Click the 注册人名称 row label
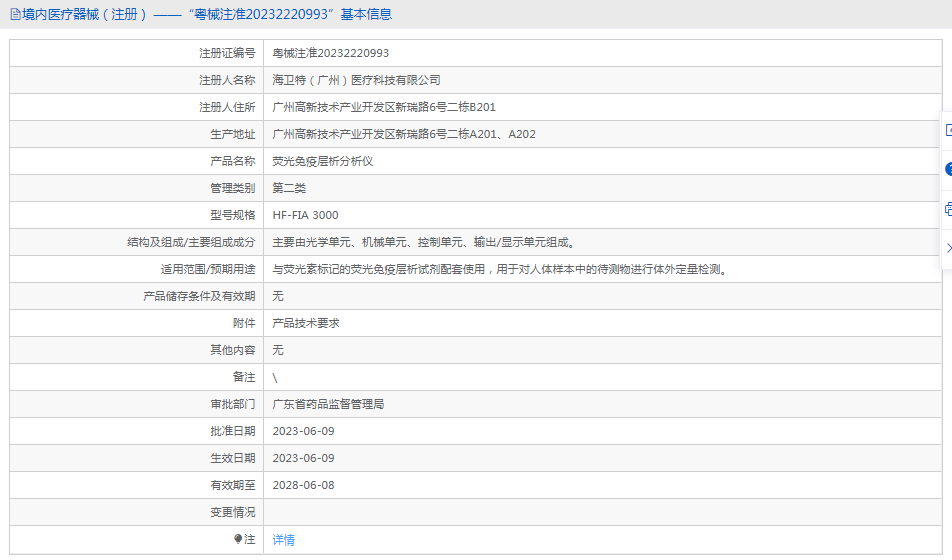 pos(227,80)
